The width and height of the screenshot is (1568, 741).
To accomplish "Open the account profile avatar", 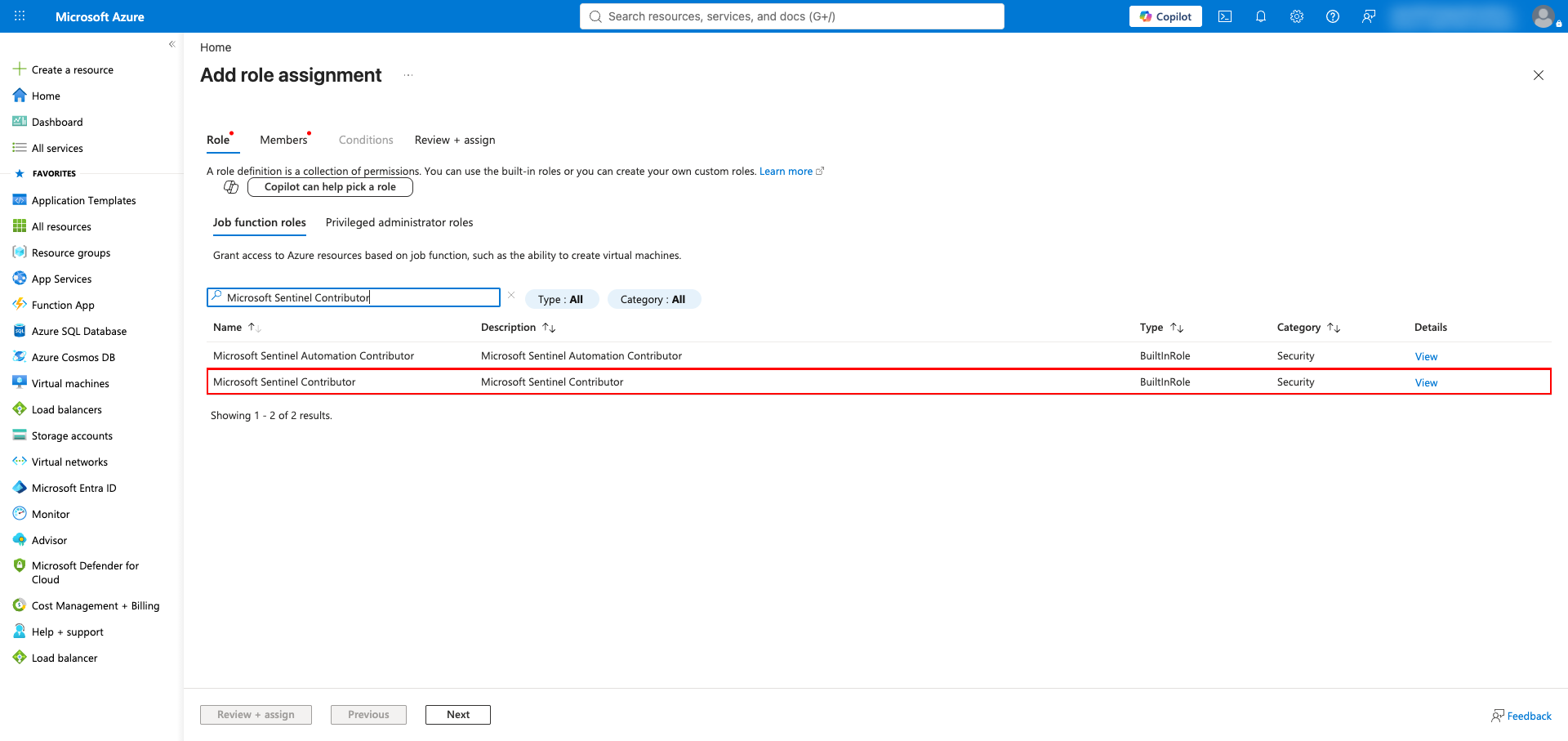I will [1543, 16].
